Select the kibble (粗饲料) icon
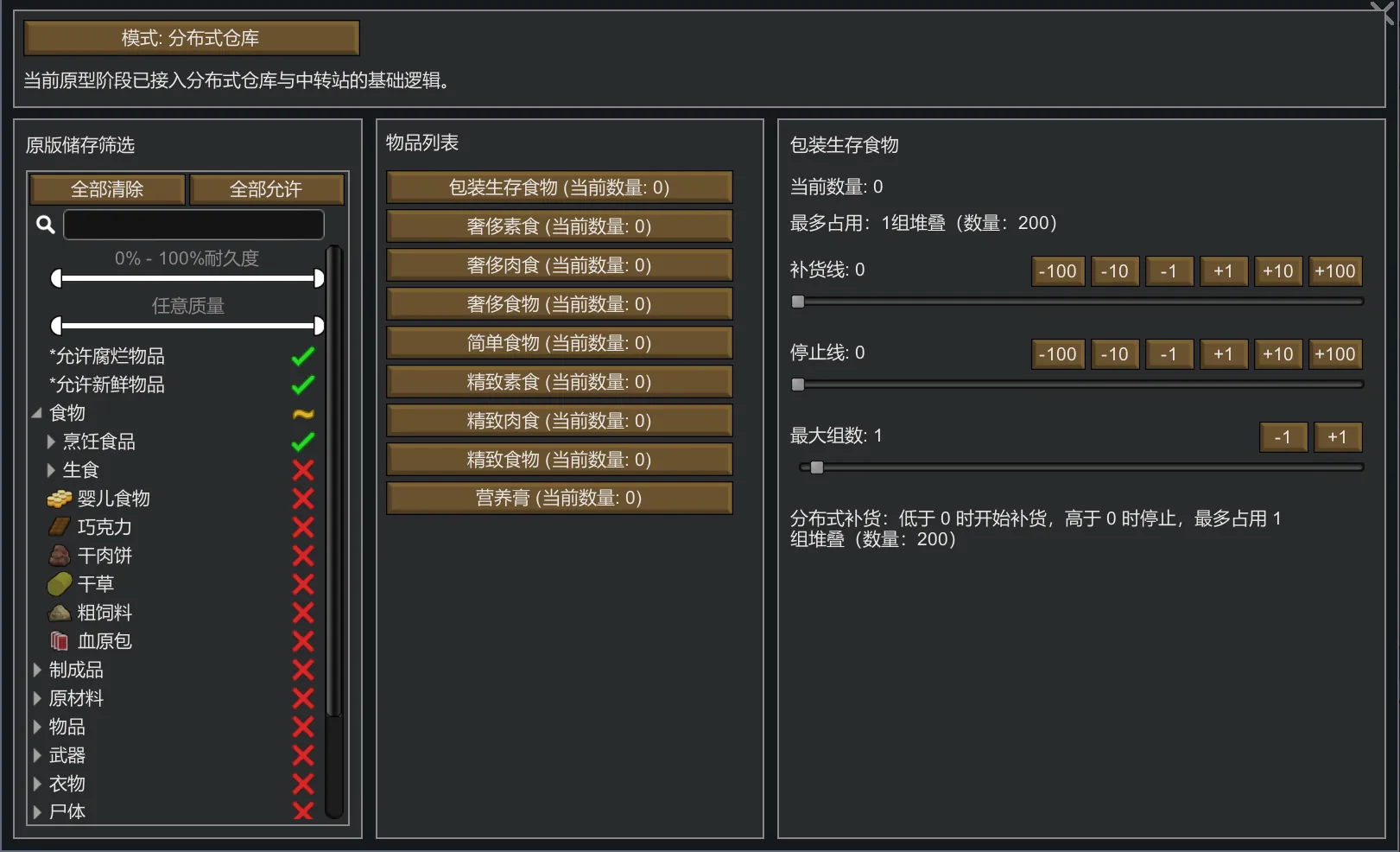This screenshot has width=1400, height=852. point(59,613)
